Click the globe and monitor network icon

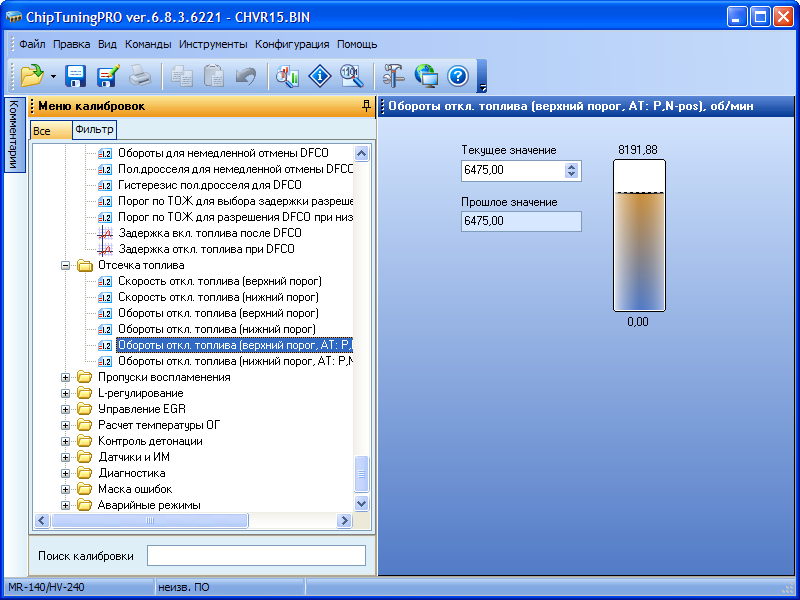coord(427,76)
